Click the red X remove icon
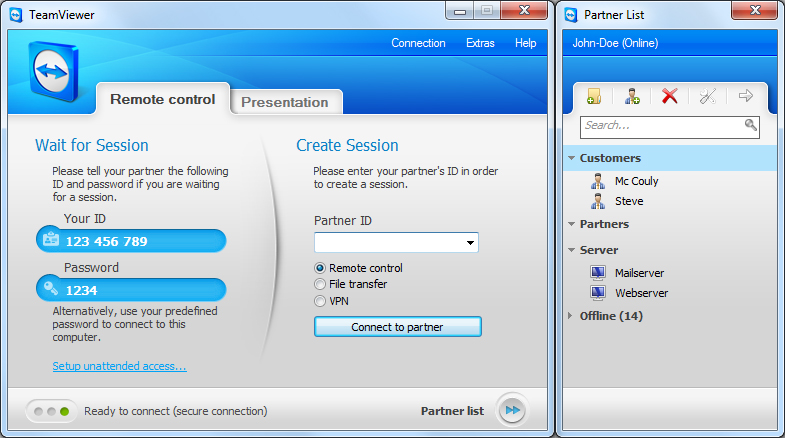 [669, 96]
